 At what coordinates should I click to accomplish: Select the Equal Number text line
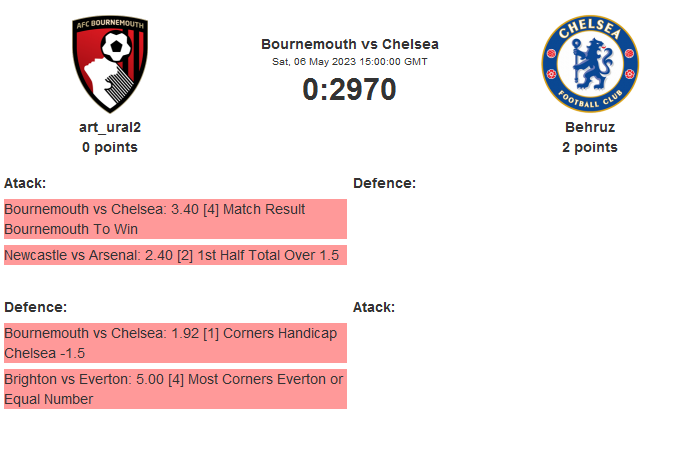click(x=49, y=399)
